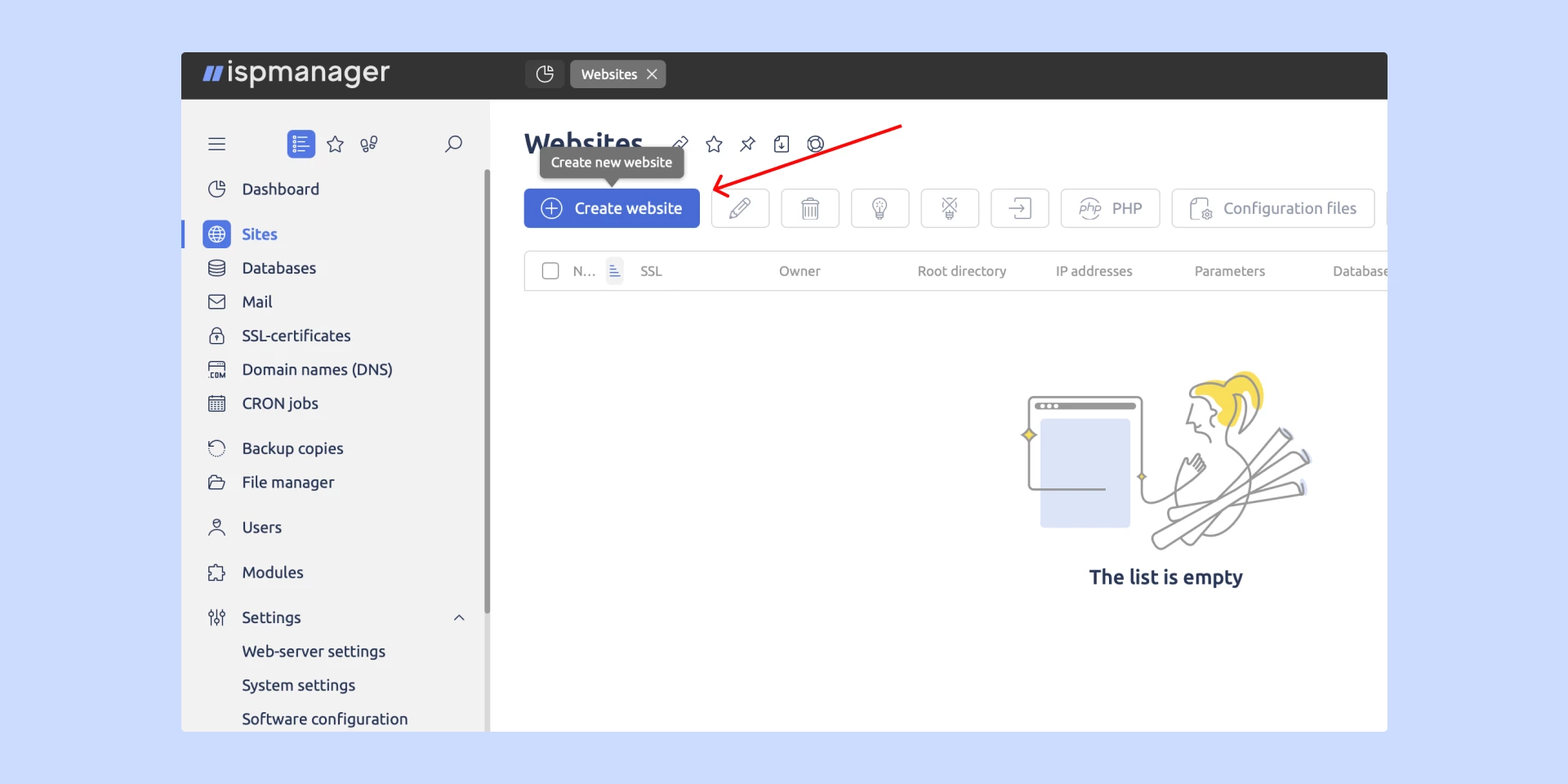1568x784 pixels.
Task: Sort by the N... name column
Action: coord(584,271)
